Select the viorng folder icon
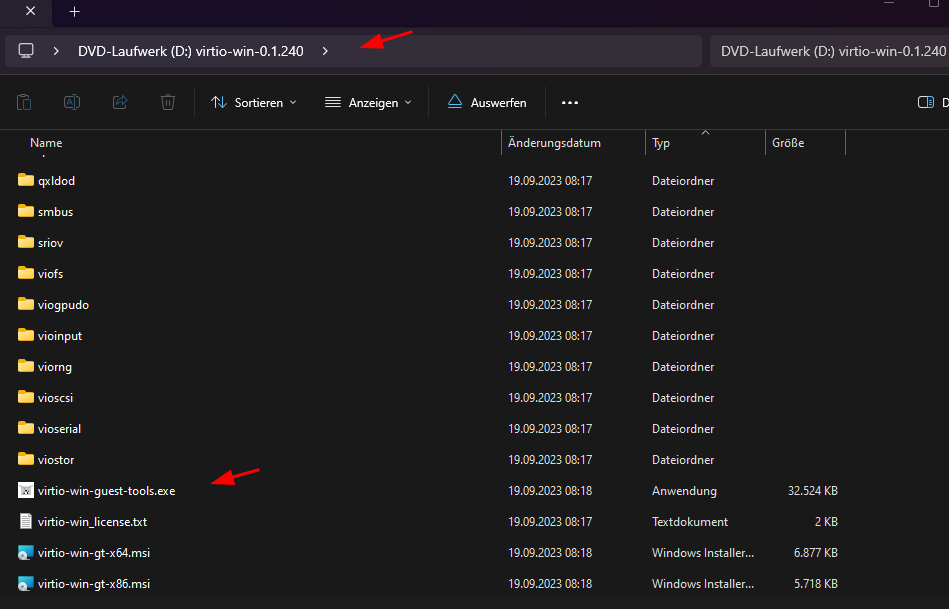 tap(25, 366)
